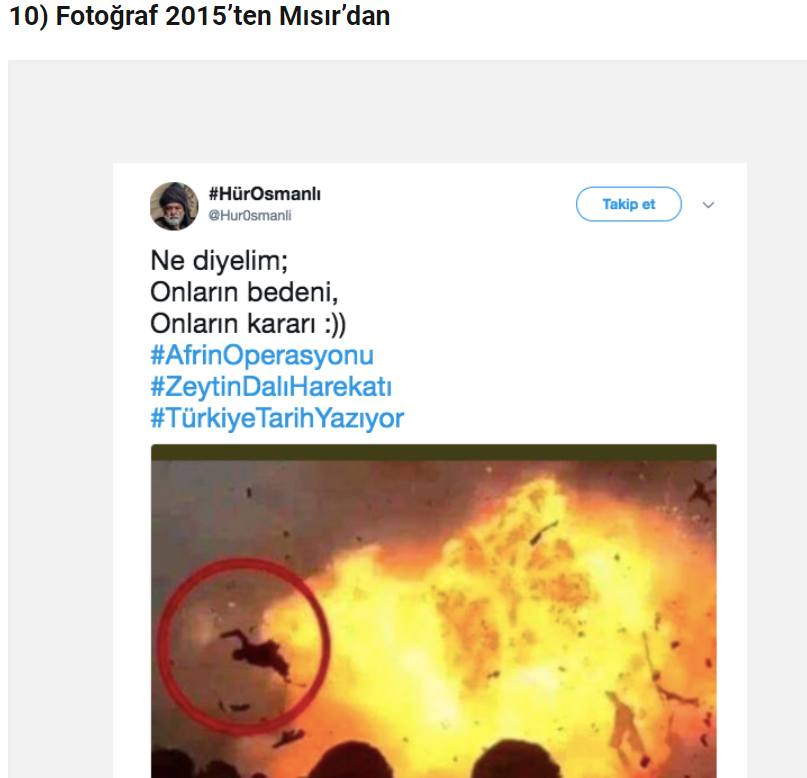This screenshot has width=807, height=778.
Task: Click the #ZeytinDalıHarekatı hashtag
Action: point(271,386)
